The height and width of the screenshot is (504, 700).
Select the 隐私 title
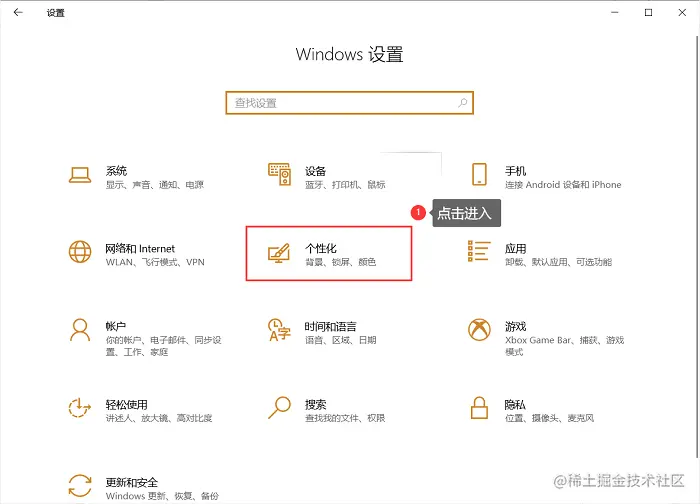tap(515, 404)
